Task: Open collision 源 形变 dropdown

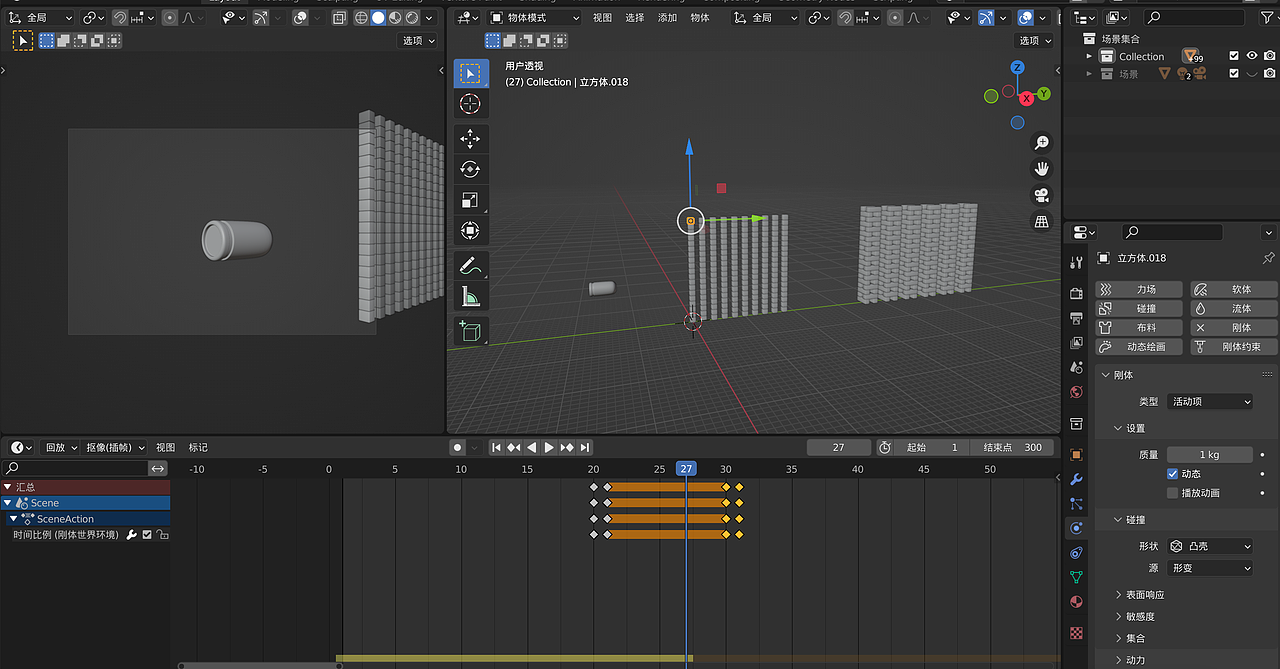Action: pos(1210,567)
